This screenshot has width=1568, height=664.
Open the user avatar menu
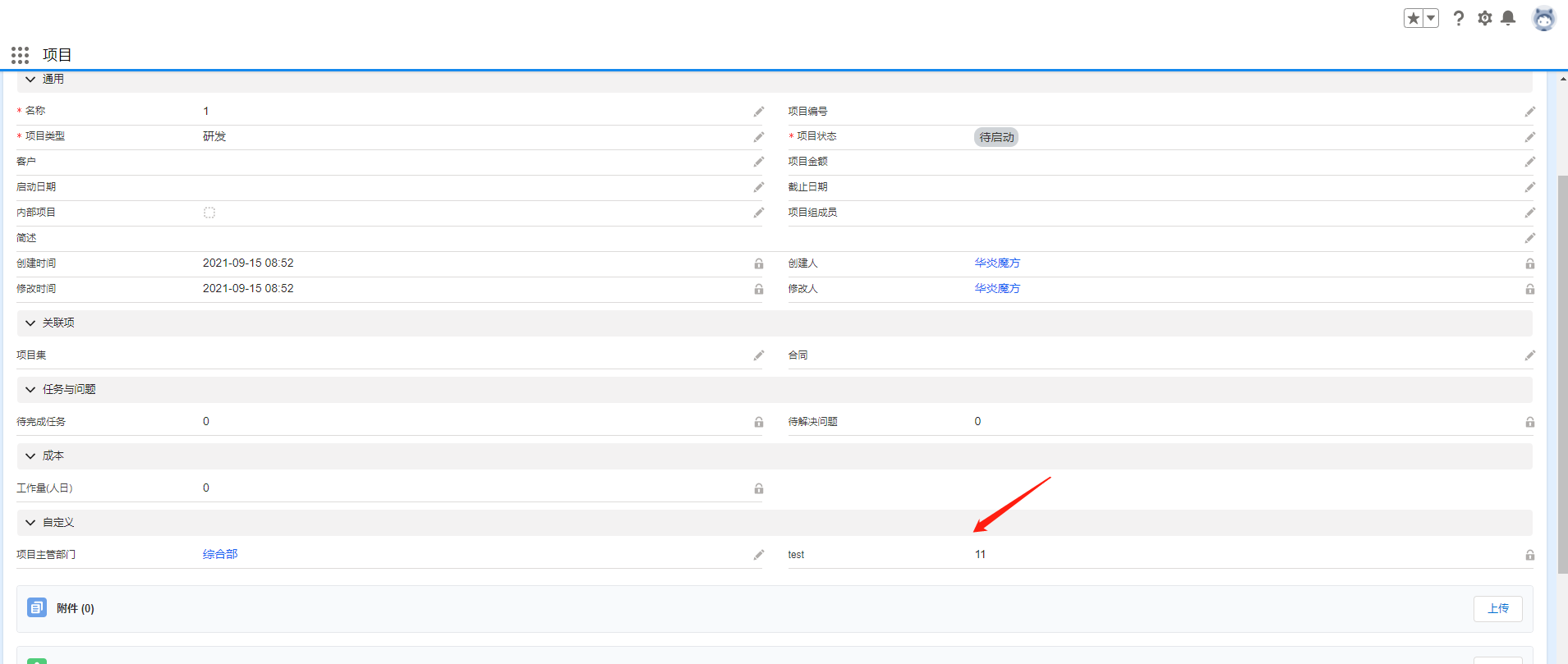tap(1544, 18)
